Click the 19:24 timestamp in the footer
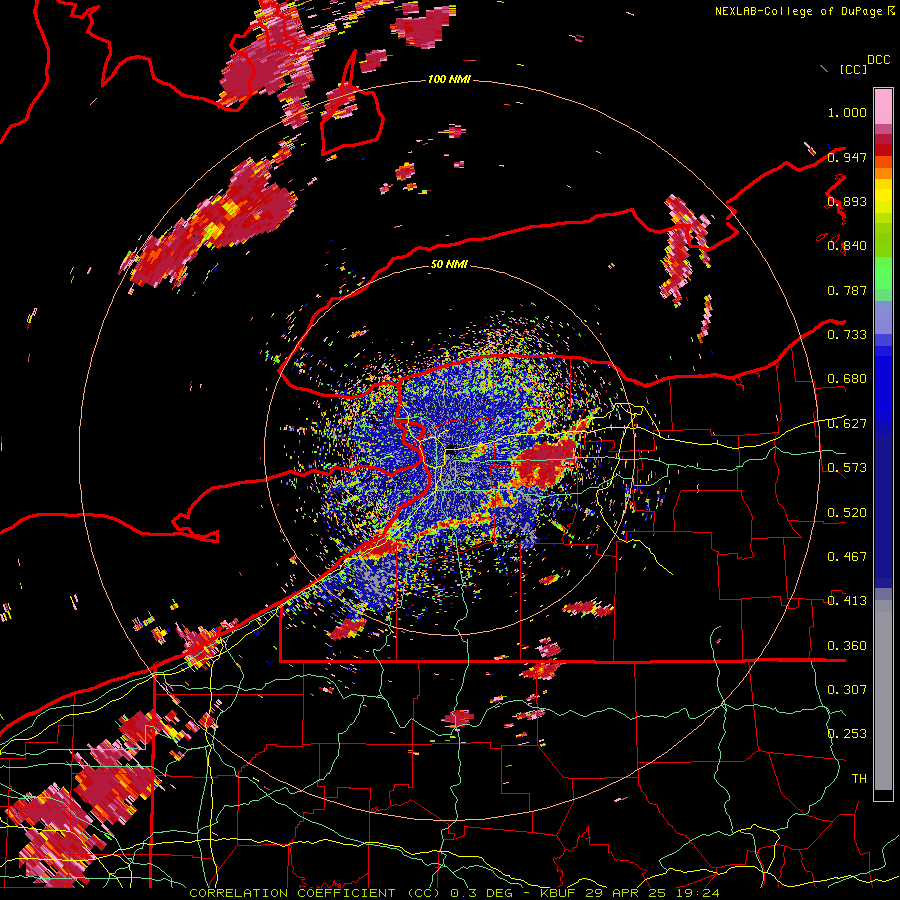This screenshot has width=900, height=900. (x=700, y=893)
